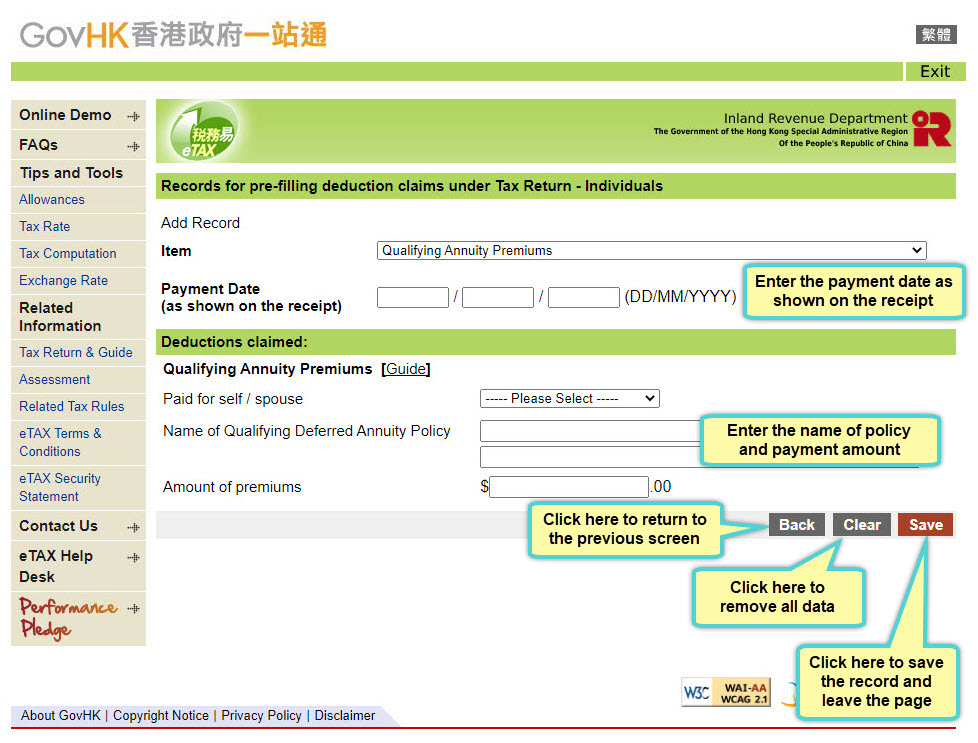Focus the payment date month field
Image resolution: width=978 pixels, height=743 pixels.
click(498, 297)
